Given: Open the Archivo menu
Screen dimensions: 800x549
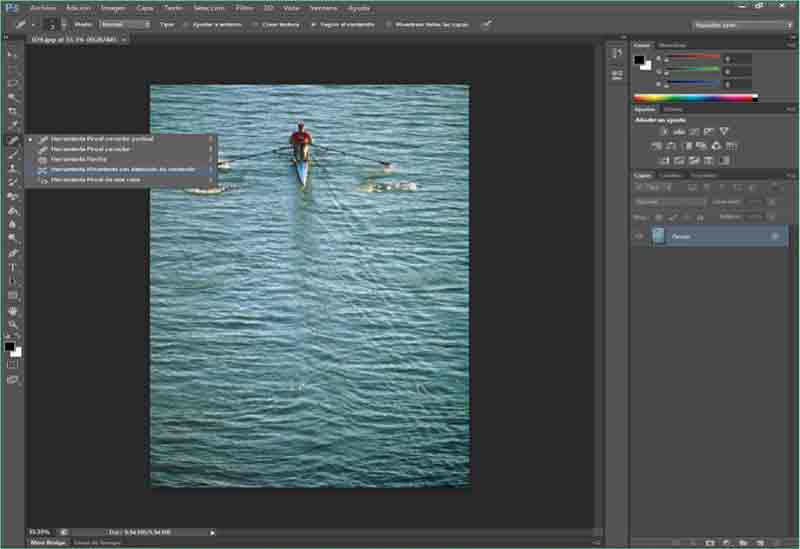Looking at the screenshot, I should [44, 7].
